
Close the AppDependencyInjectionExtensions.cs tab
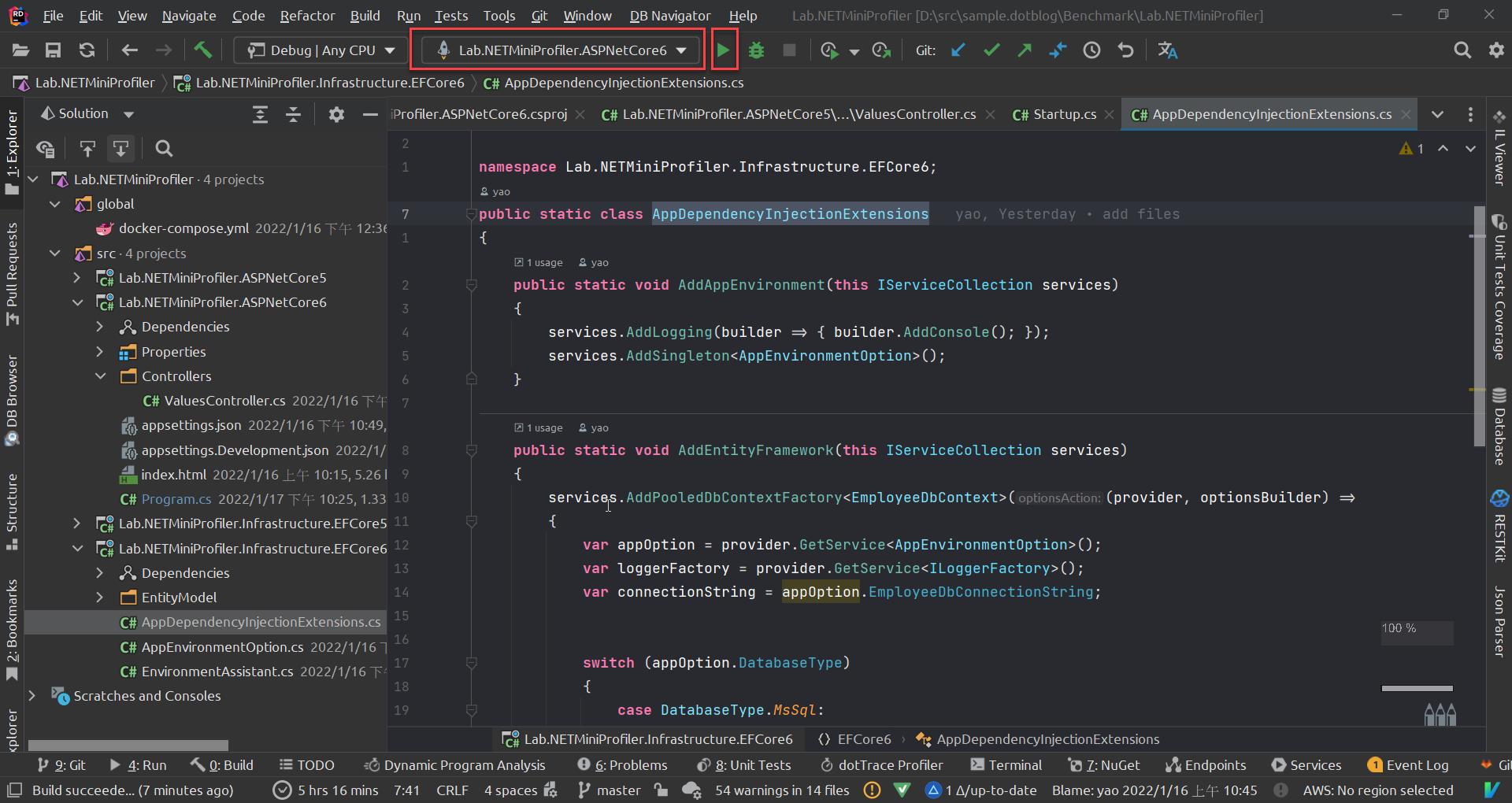pyautogui.click(x=1406, y=115)
